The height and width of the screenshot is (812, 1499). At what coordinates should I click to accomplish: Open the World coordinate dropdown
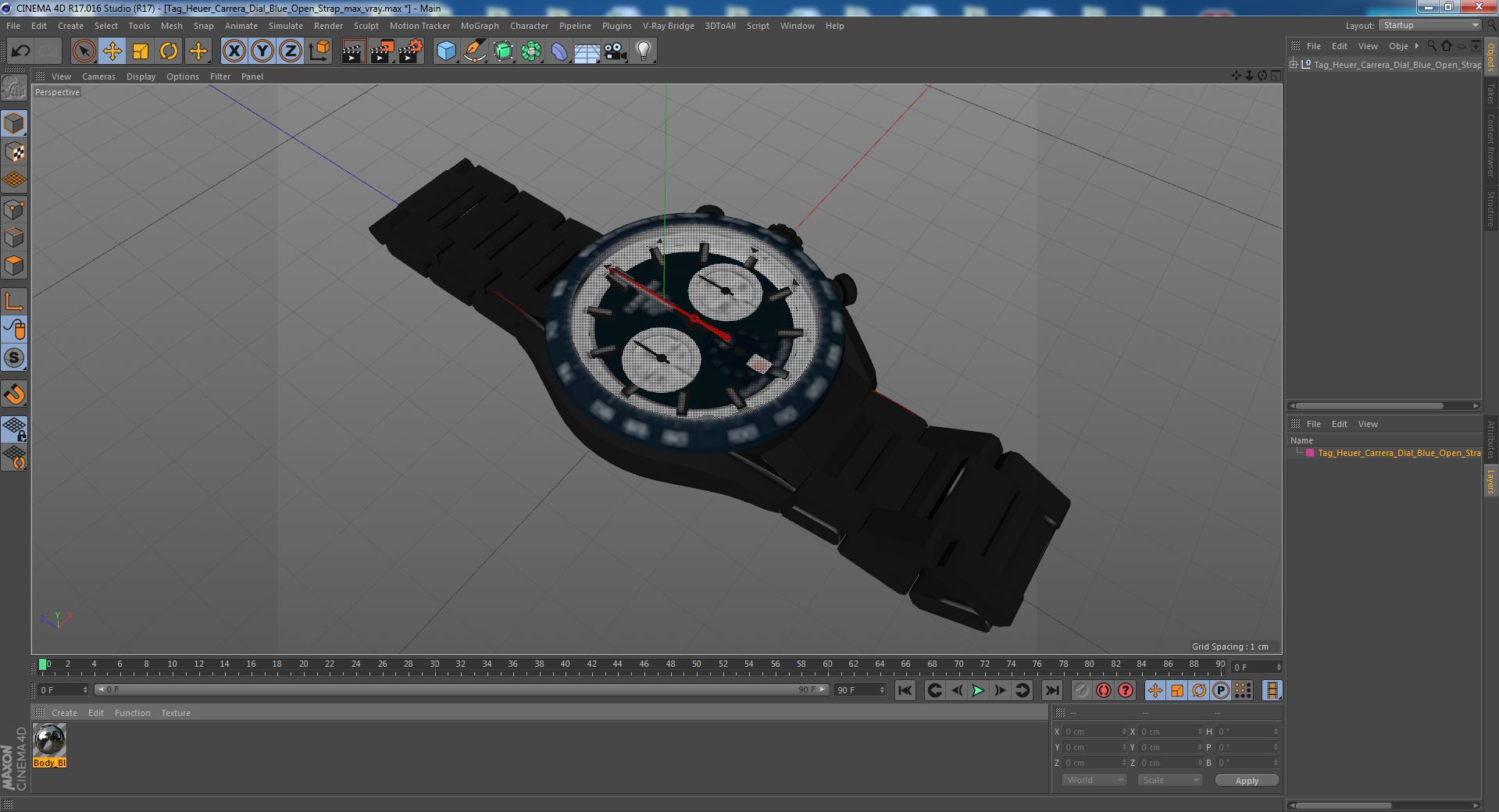point(1094,780)
